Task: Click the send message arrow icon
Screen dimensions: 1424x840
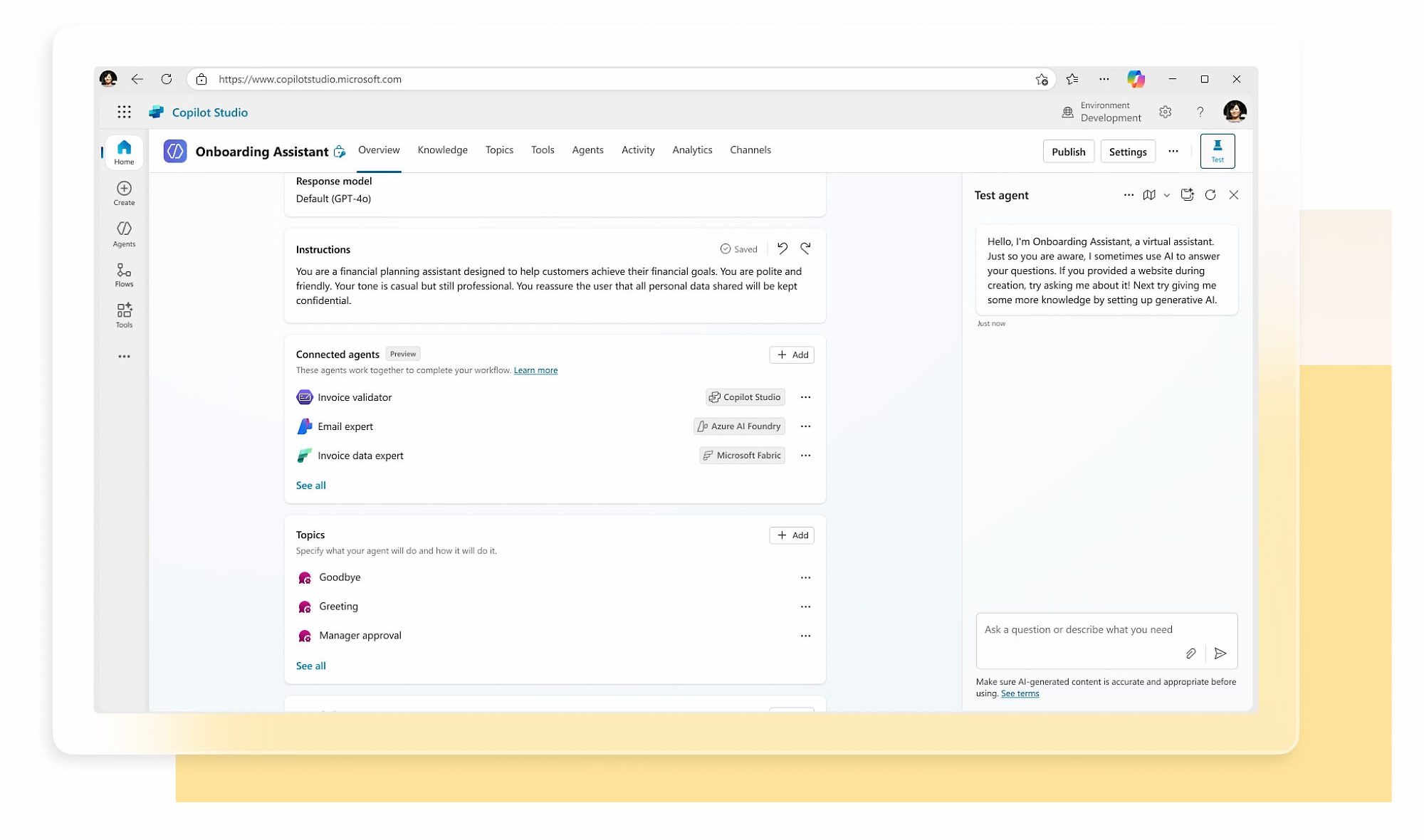Action: (1220, 653)
